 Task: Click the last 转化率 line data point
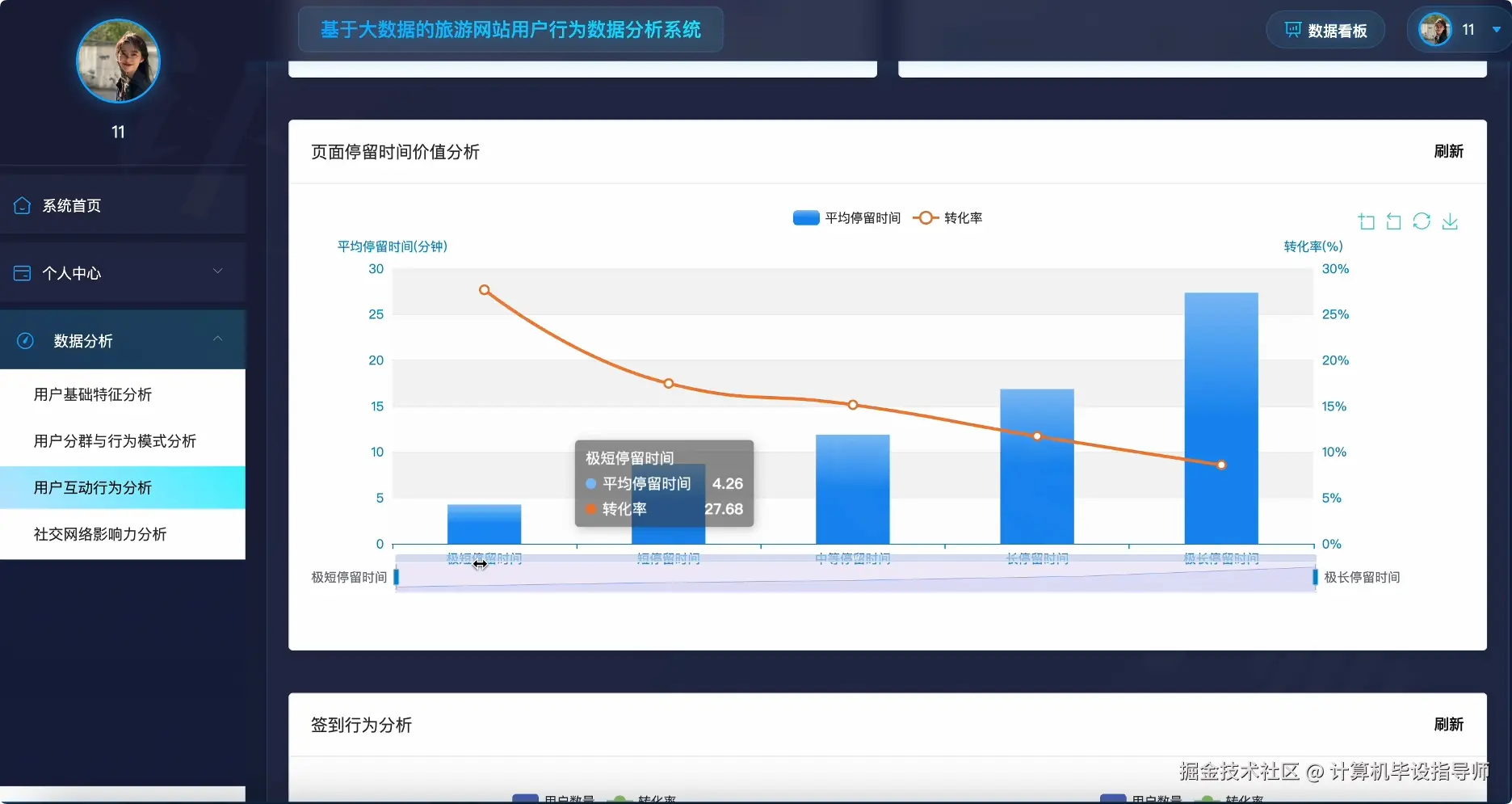1221,465
